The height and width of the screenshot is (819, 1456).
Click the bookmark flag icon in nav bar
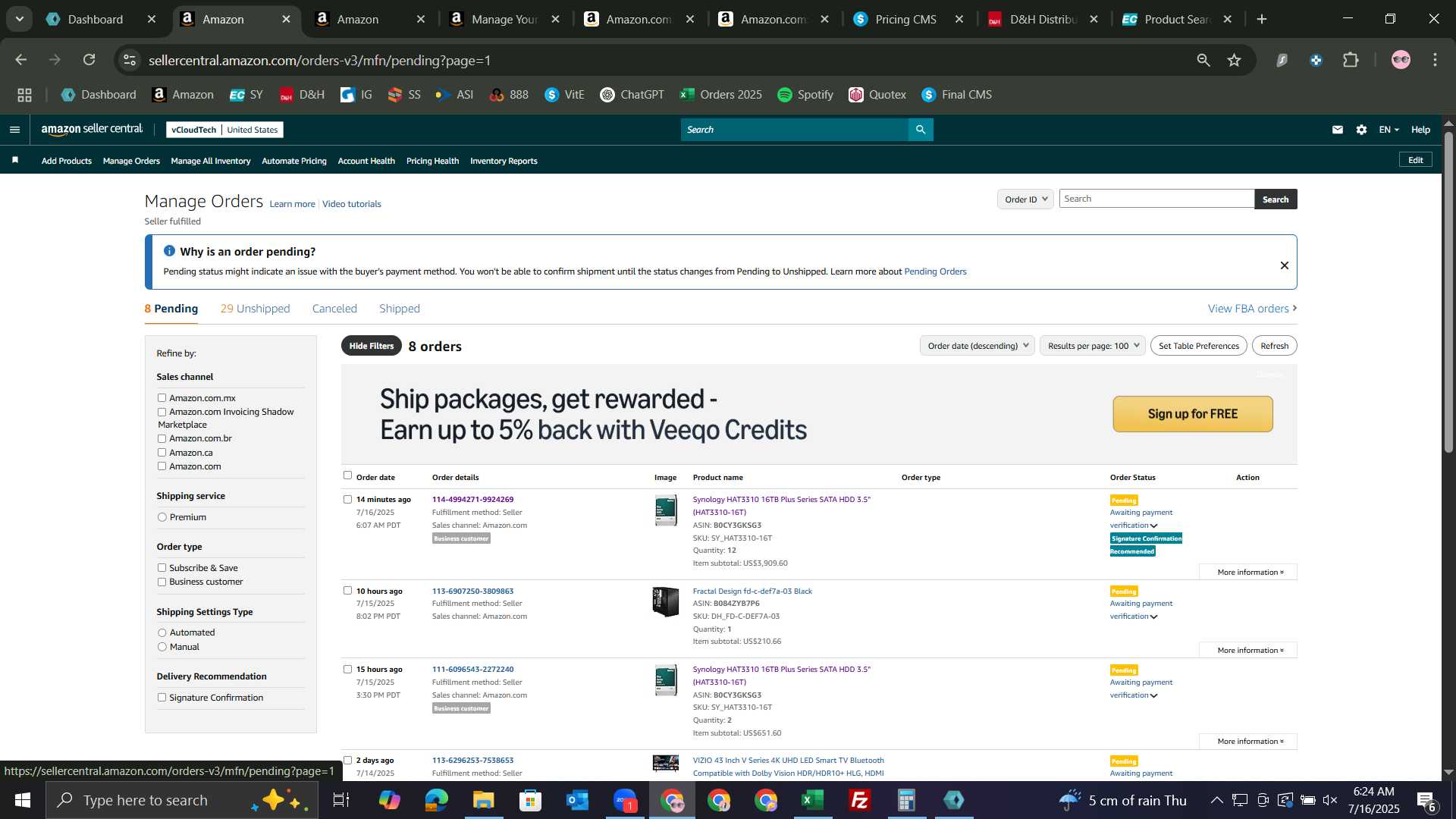(x=15, y=160)
